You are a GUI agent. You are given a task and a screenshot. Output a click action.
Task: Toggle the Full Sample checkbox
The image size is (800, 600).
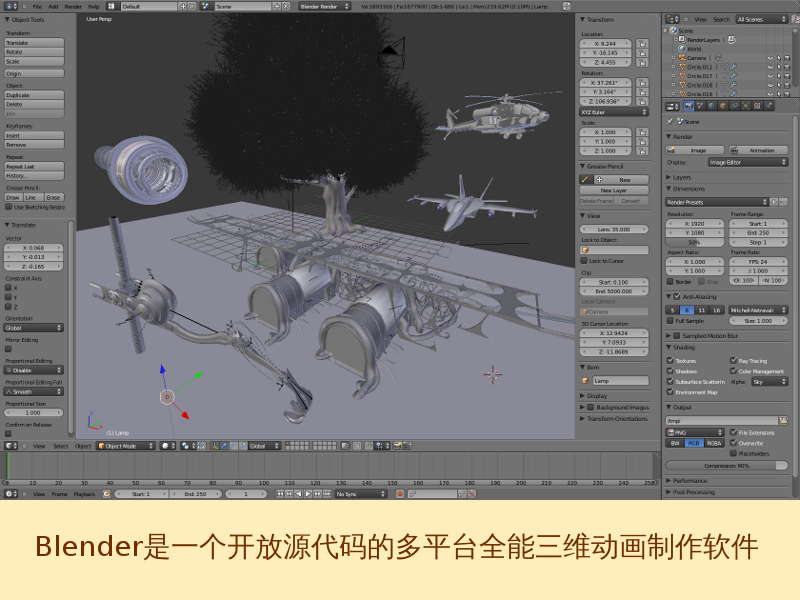click(x=670, y=321)
